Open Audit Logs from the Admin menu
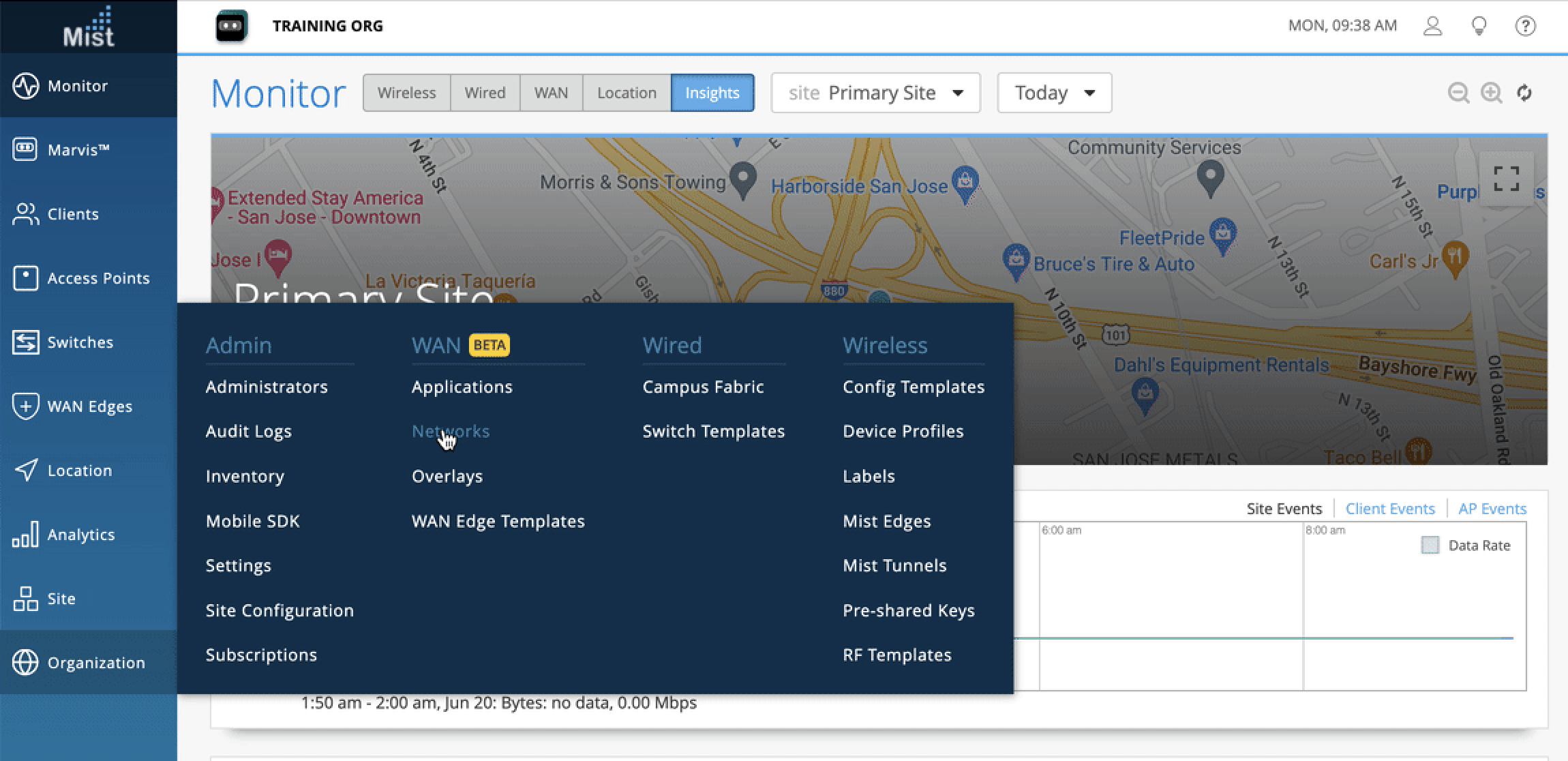1568x761 pixels. pos(248,431)
